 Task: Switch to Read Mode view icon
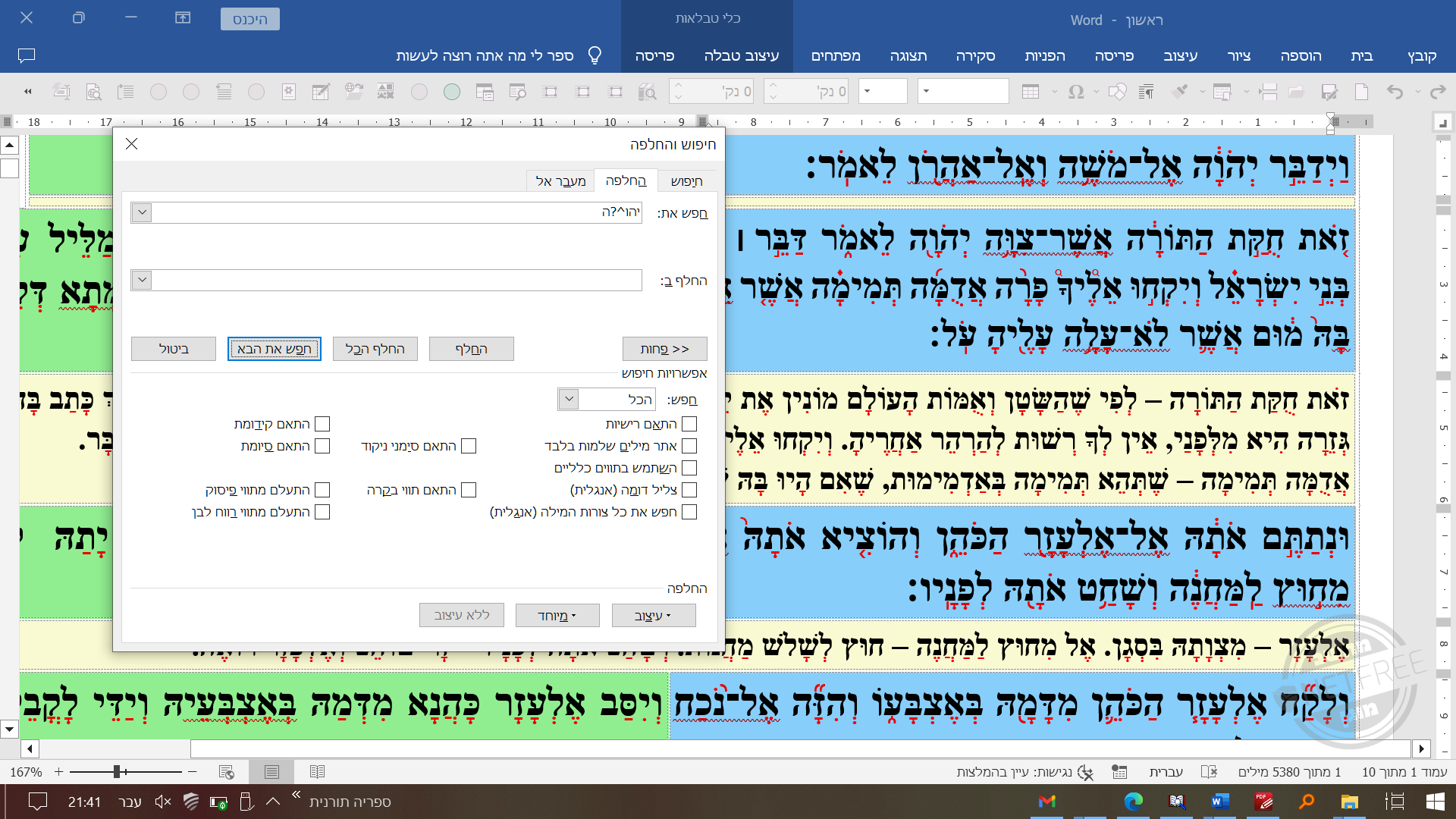point(317,772)
